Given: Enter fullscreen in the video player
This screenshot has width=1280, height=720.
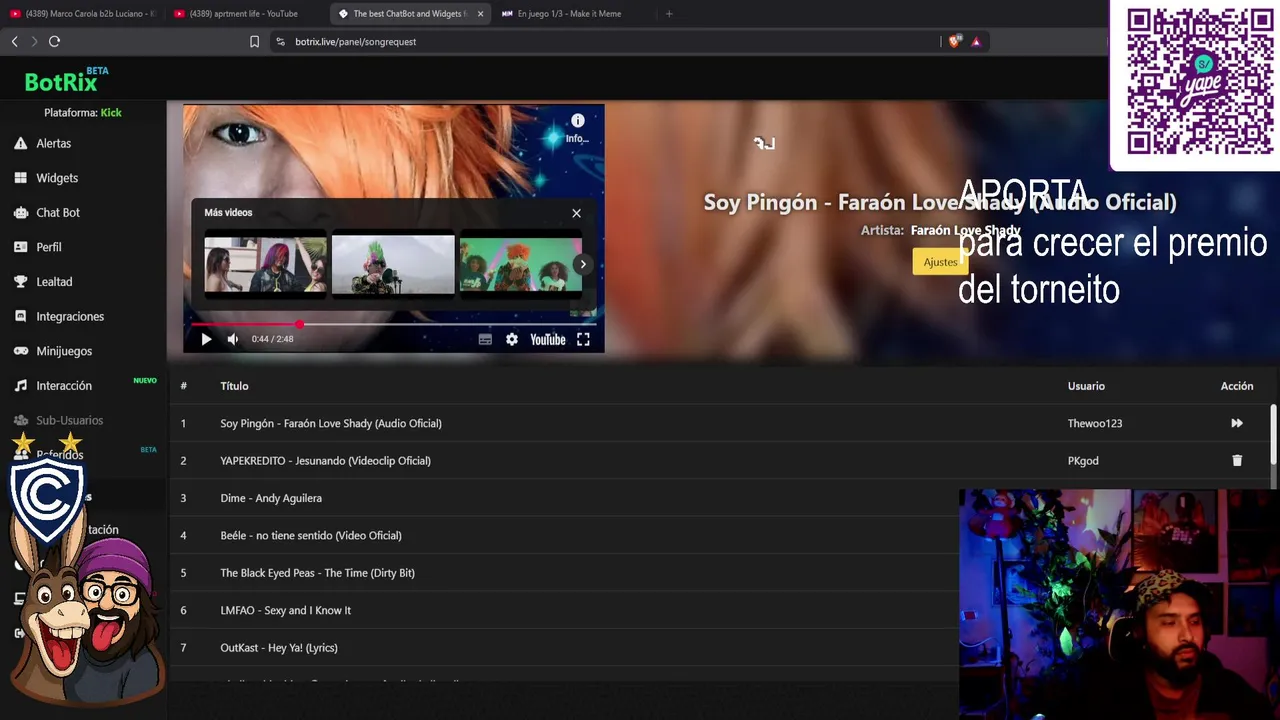Looking at the screenshot, I should [x=583, y=339].
